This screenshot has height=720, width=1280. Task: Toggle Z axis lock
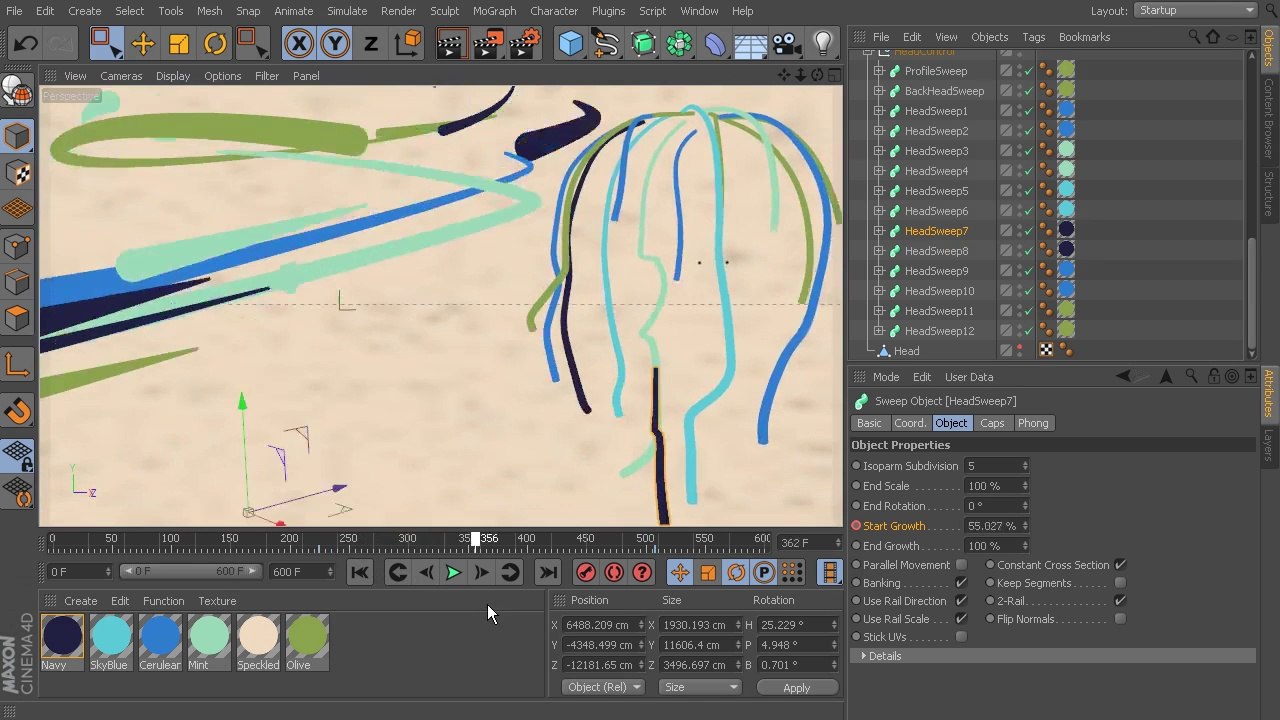(371, 43)
